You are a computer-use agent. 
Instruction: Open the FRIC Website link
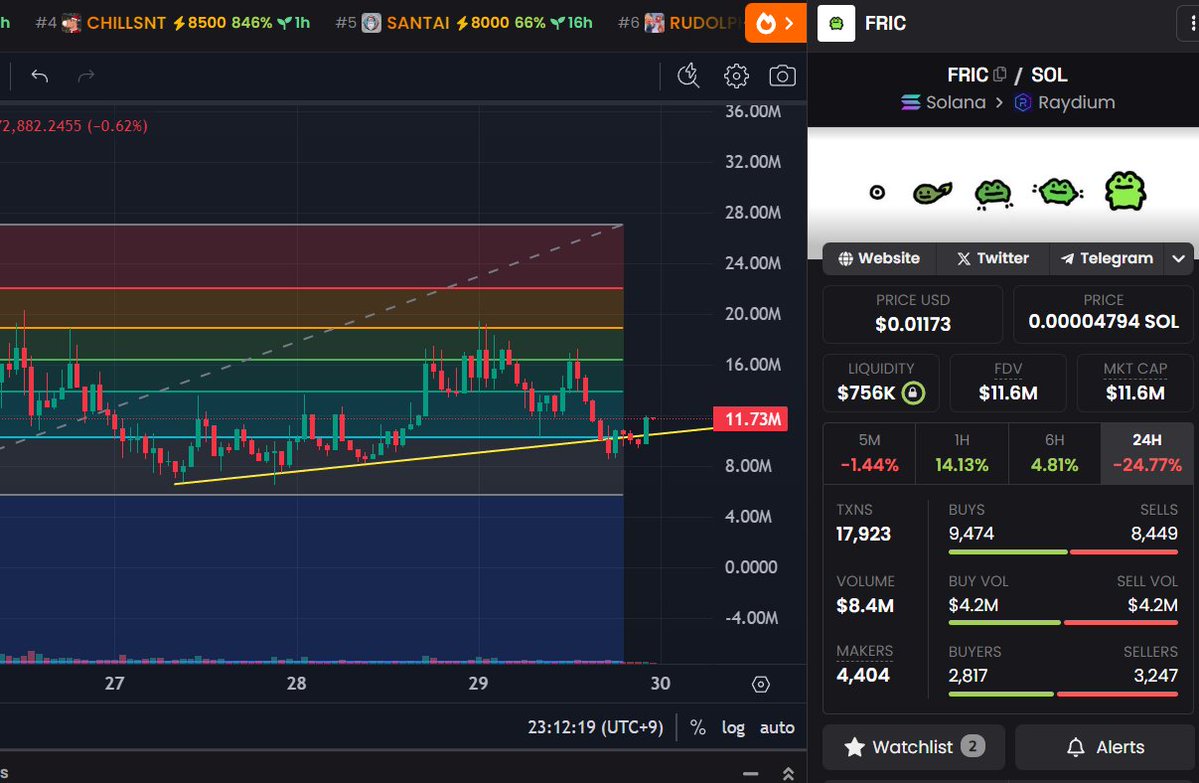[x=879, y=258]
